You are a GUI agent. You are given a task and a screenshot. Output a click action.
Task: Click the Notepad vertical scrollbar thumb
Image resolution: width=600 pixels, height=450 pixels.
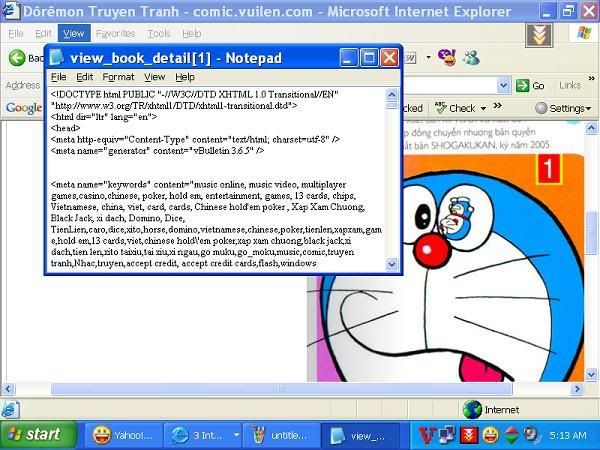coord(392,105)
